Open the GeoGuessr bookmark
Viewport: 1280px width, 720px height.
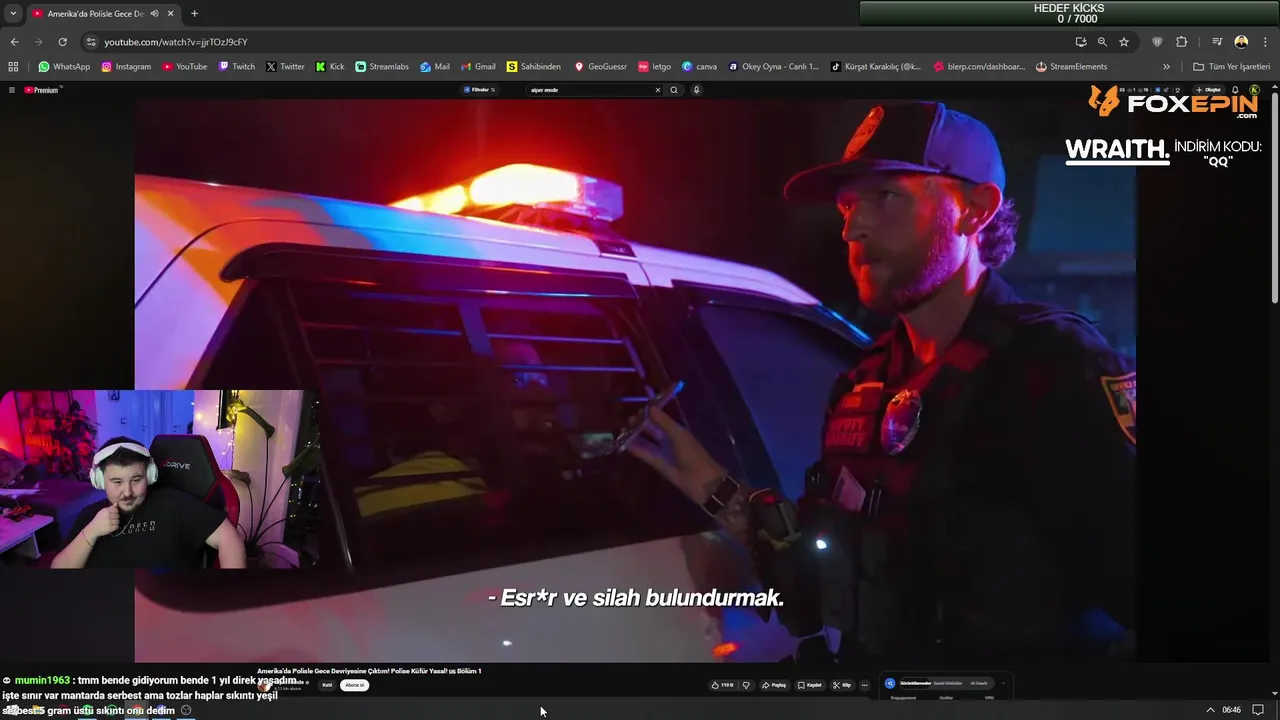600,67
